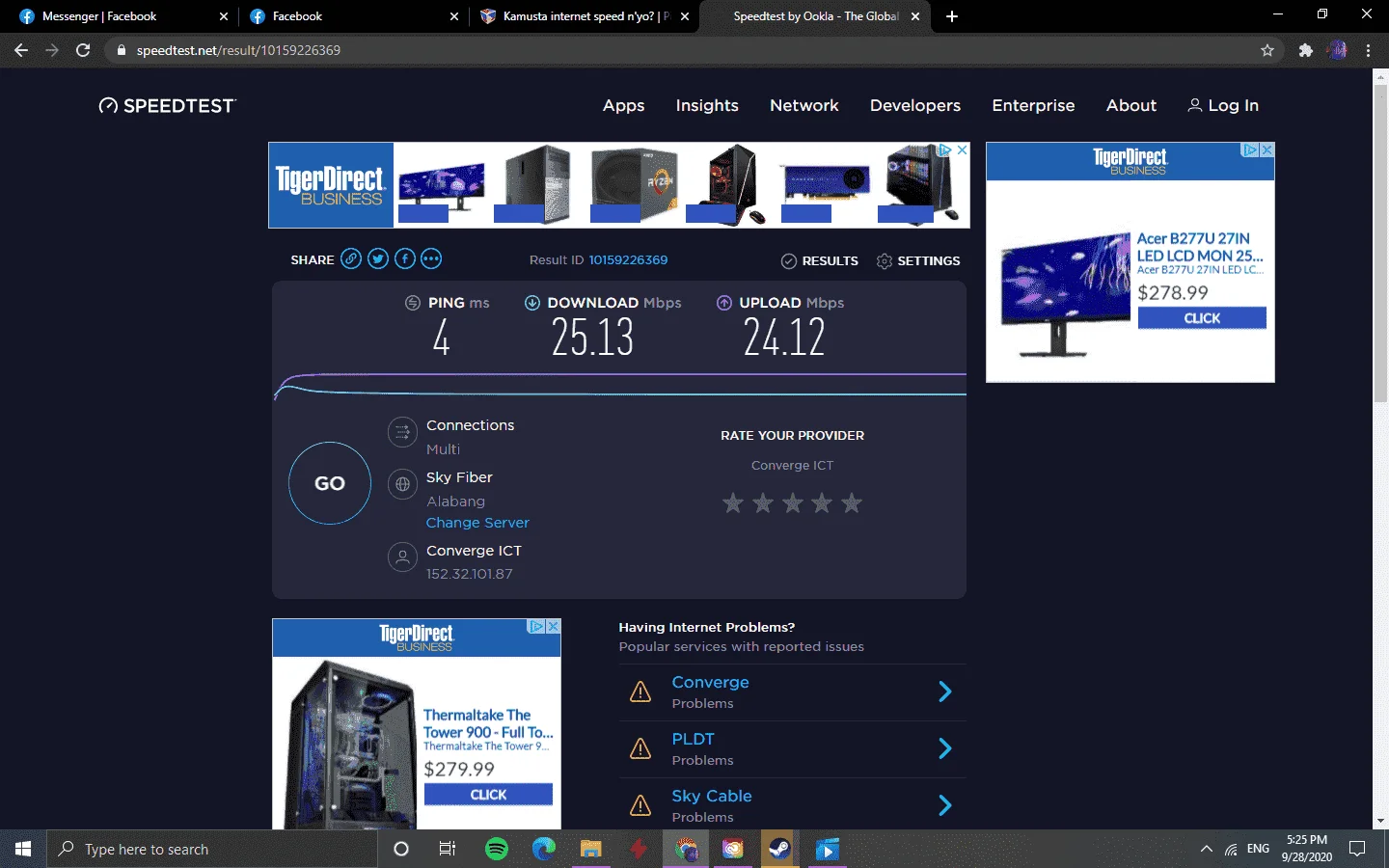This screenshot has width=1389, height=868.
Task: Click the globe icon beside Sky Fiber
Action: click(x=402, y=484)
